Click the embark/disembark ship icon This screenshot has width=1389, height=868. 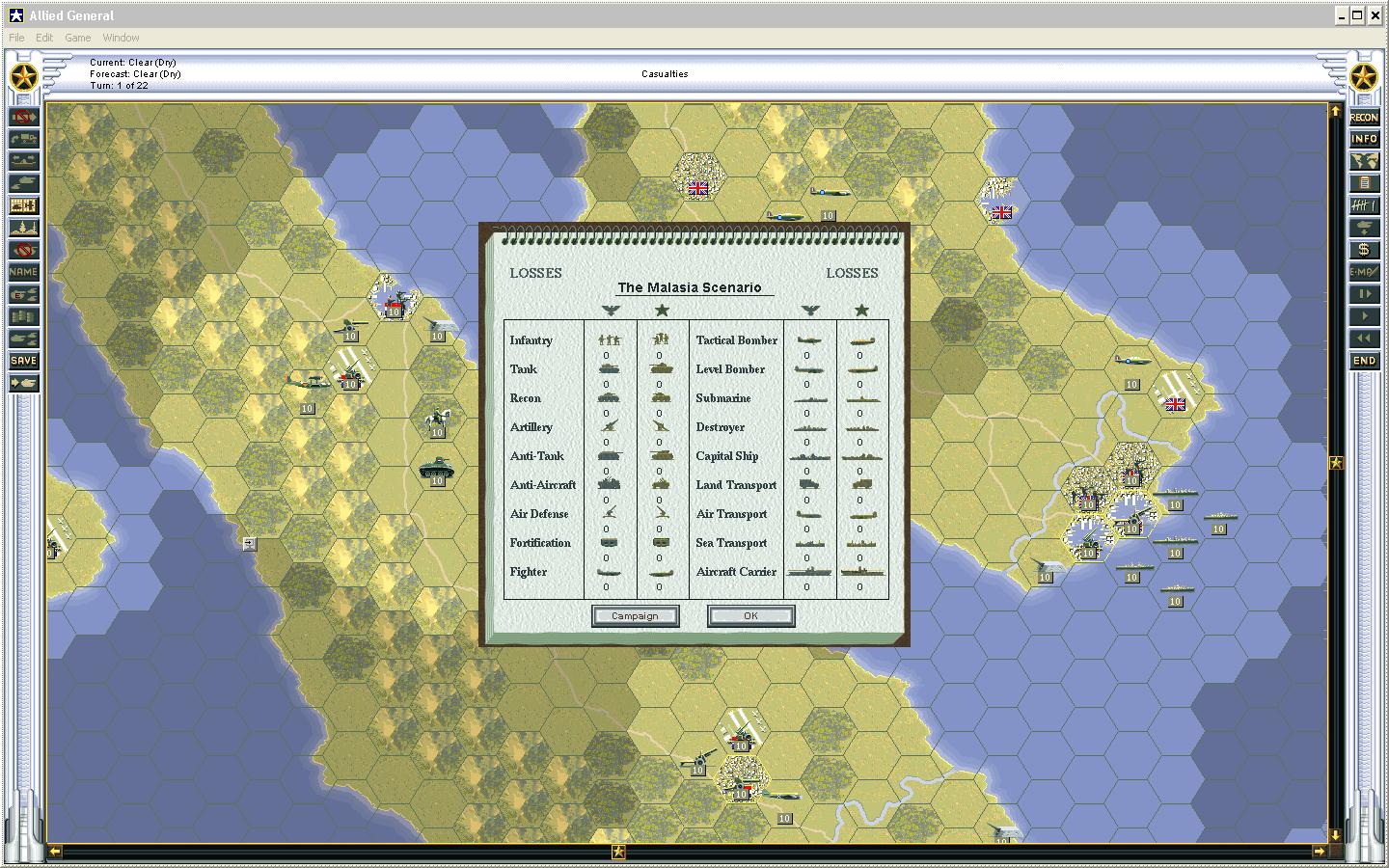(24, 162)
